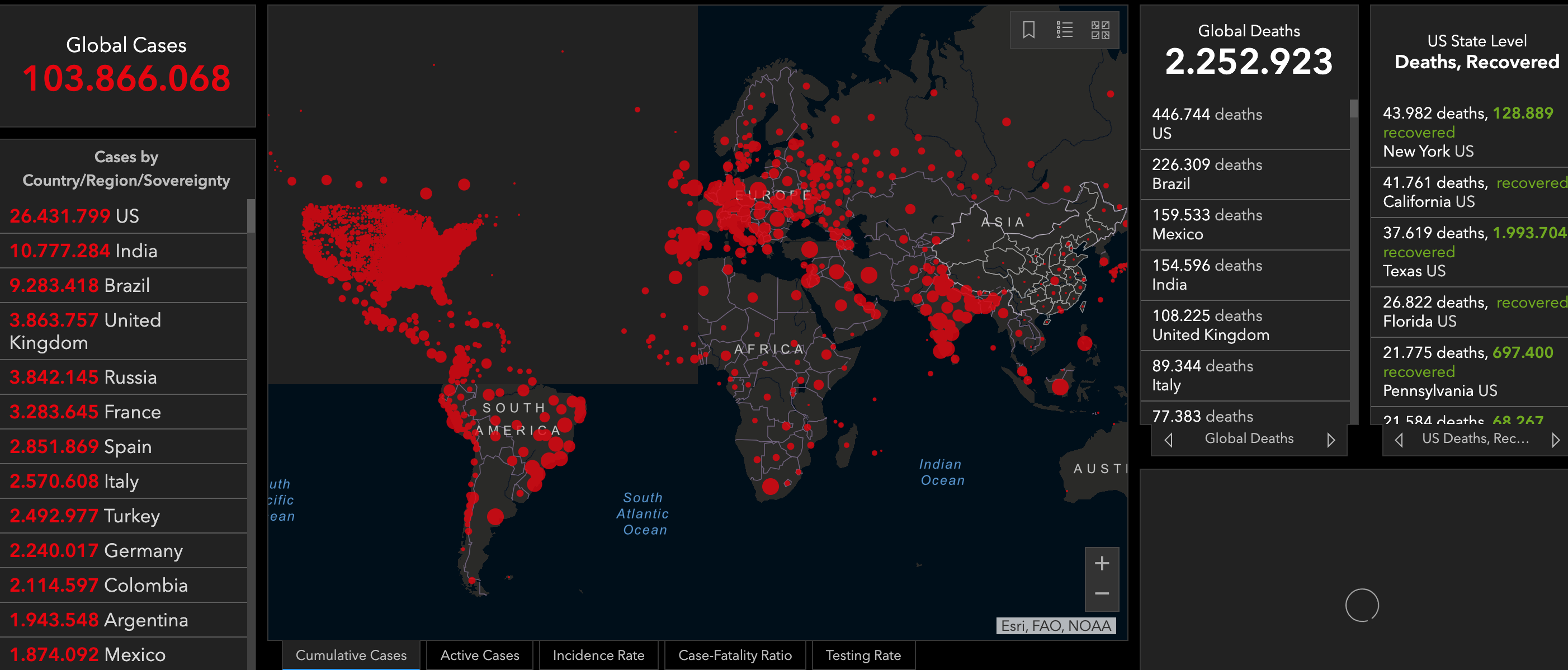Viewport: 1568px width, 670px height.
Task: Open the map bookmarks icon
Action: click(1028, 30)
